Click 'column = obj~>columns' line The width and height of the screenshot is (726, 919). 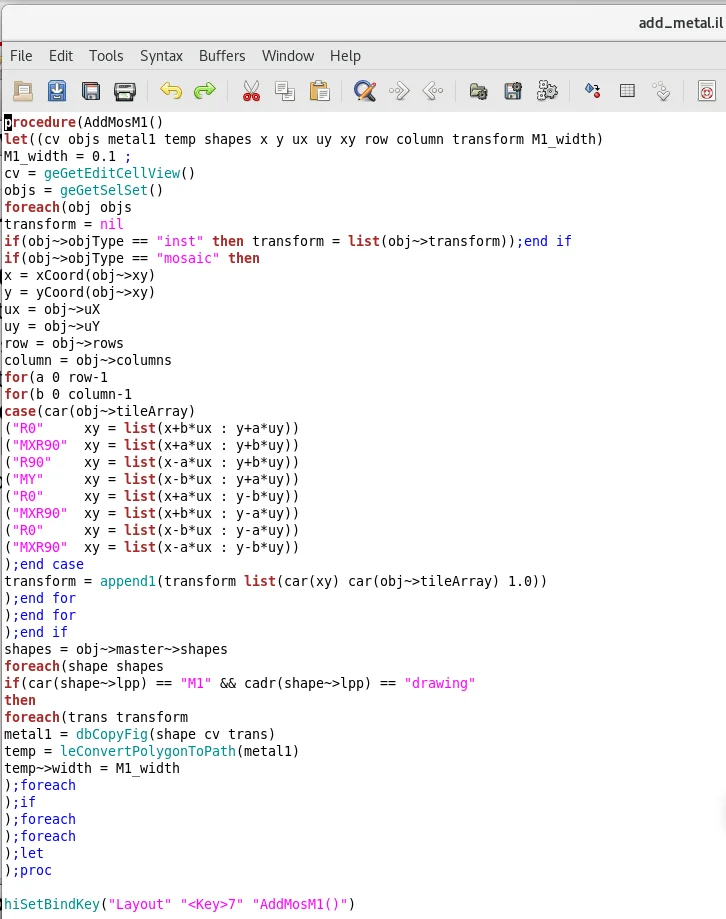click(x=88, y=360)
